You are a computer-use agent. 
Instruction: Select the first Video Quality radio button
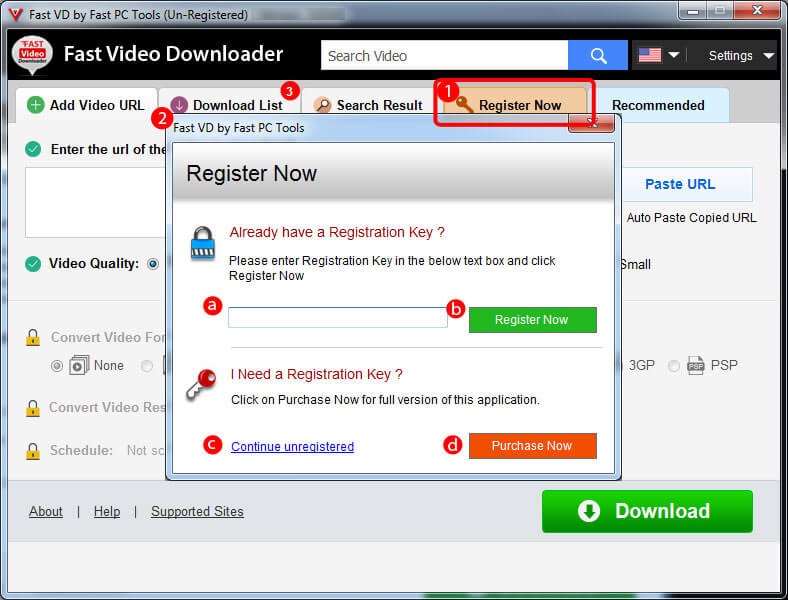[x=153, y=264]
